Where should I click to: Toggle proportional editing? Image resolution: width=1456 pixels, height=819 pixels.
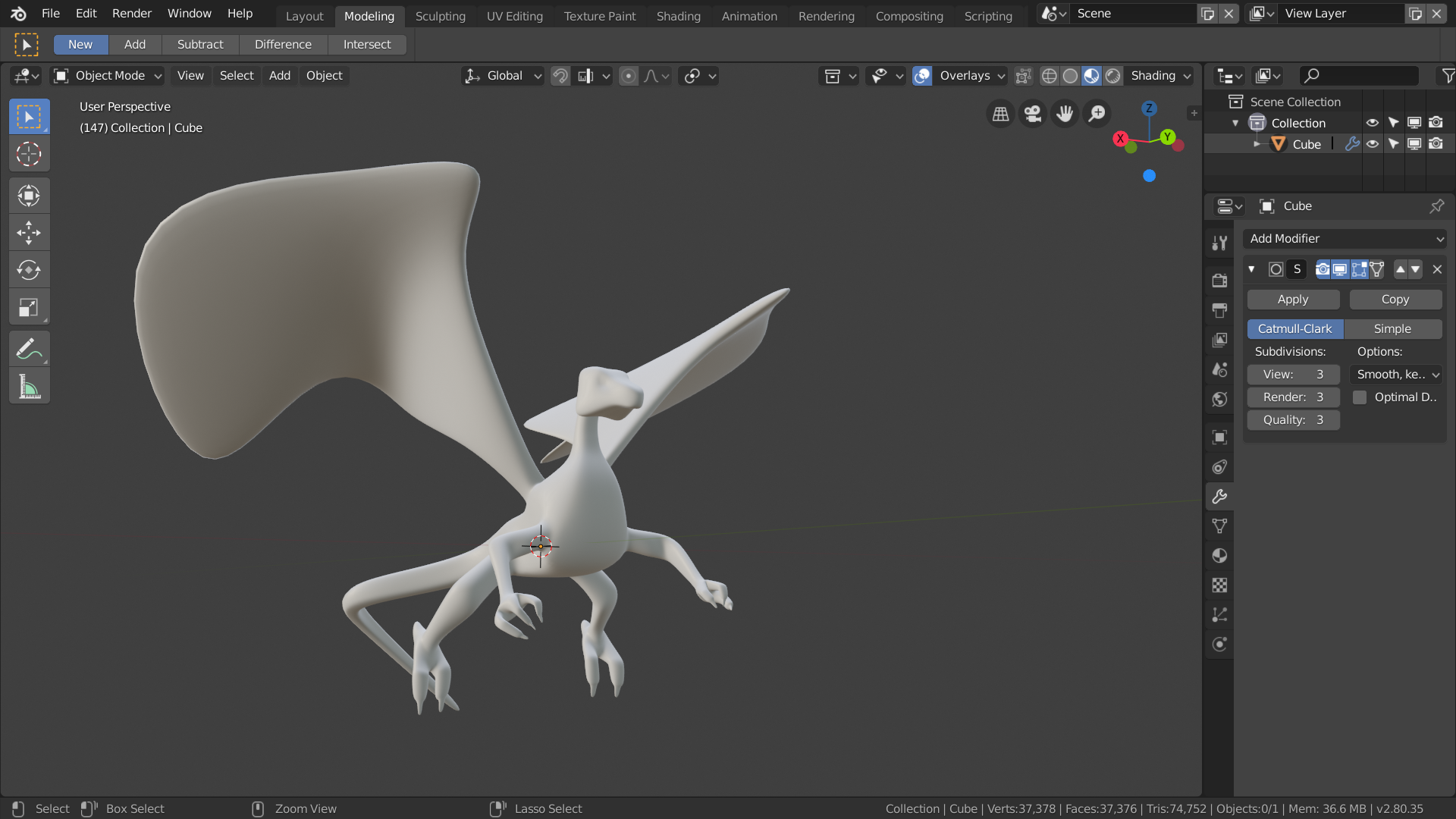[x=629, y=76]
